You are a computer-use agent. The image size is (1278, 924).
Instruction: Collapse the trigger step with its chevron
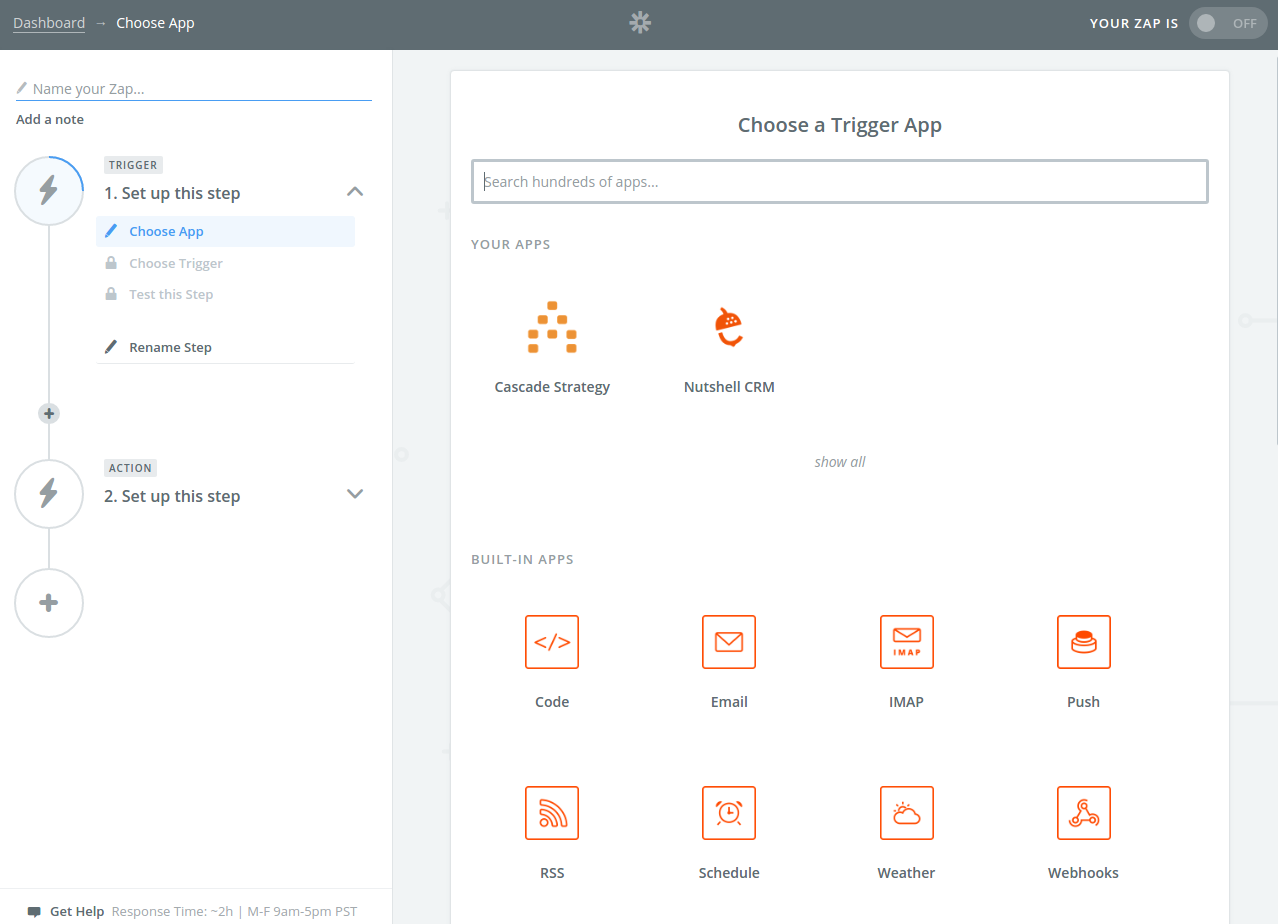(355, 191)
